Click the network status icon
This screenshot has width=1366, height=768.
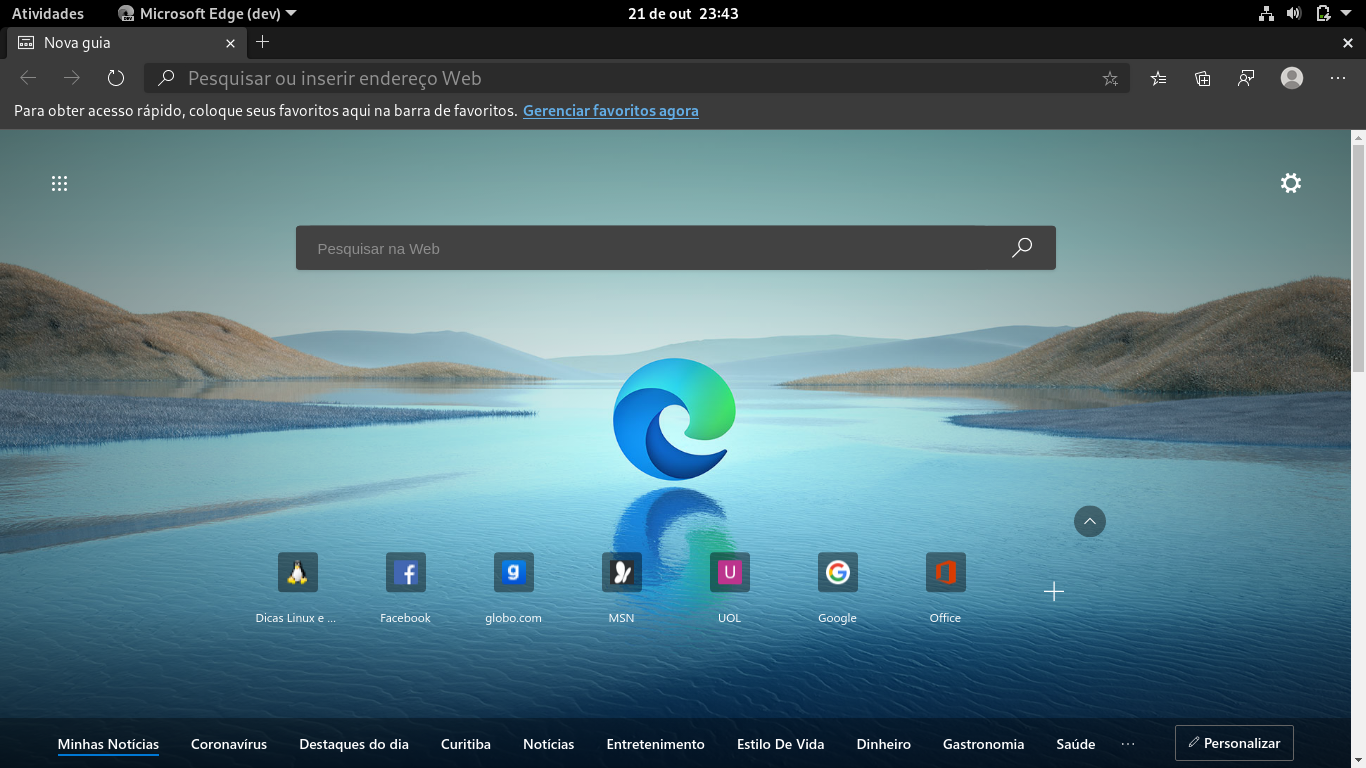[x=1266, y=13]
